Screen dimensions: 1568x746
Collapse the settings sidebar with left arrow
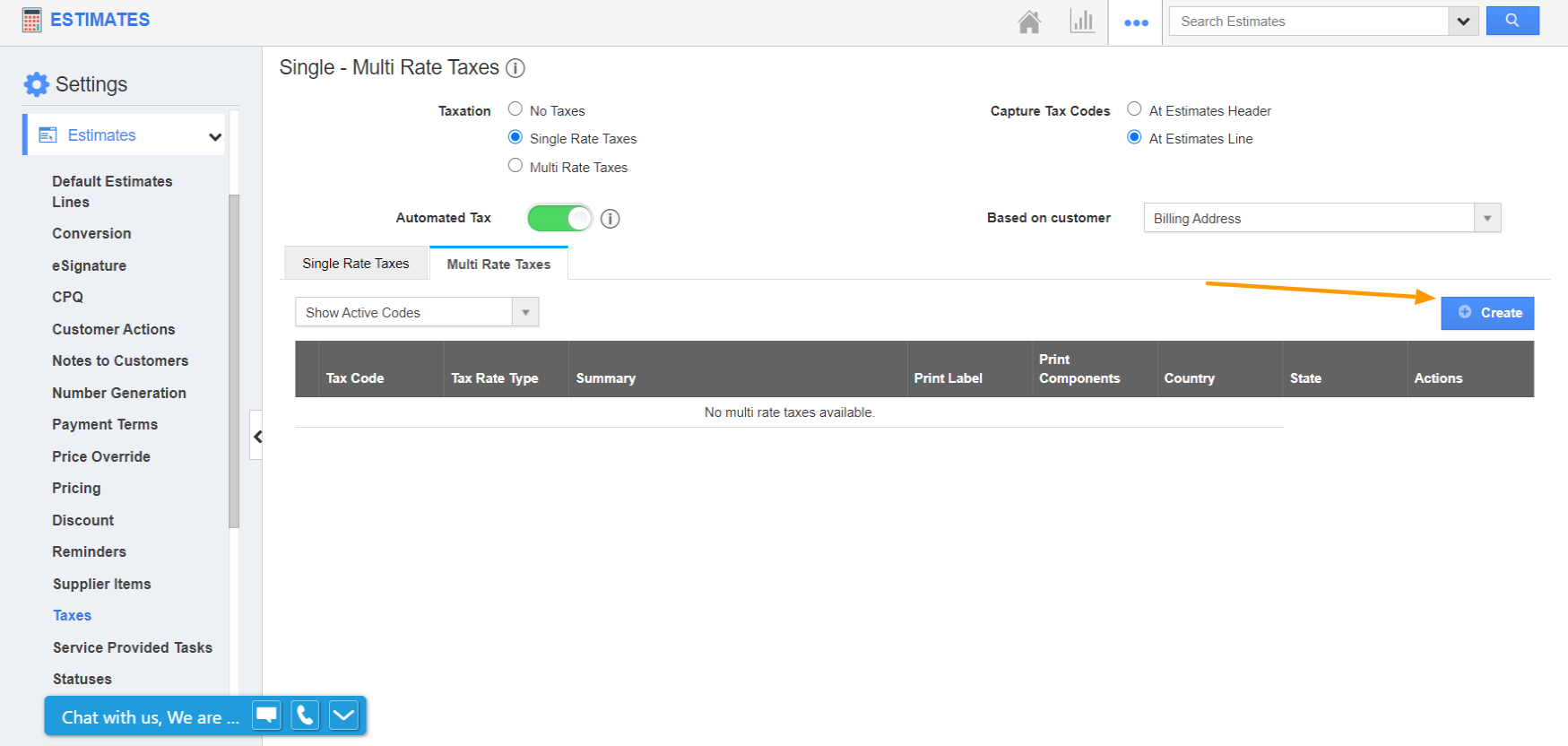[x=257, y=437]
